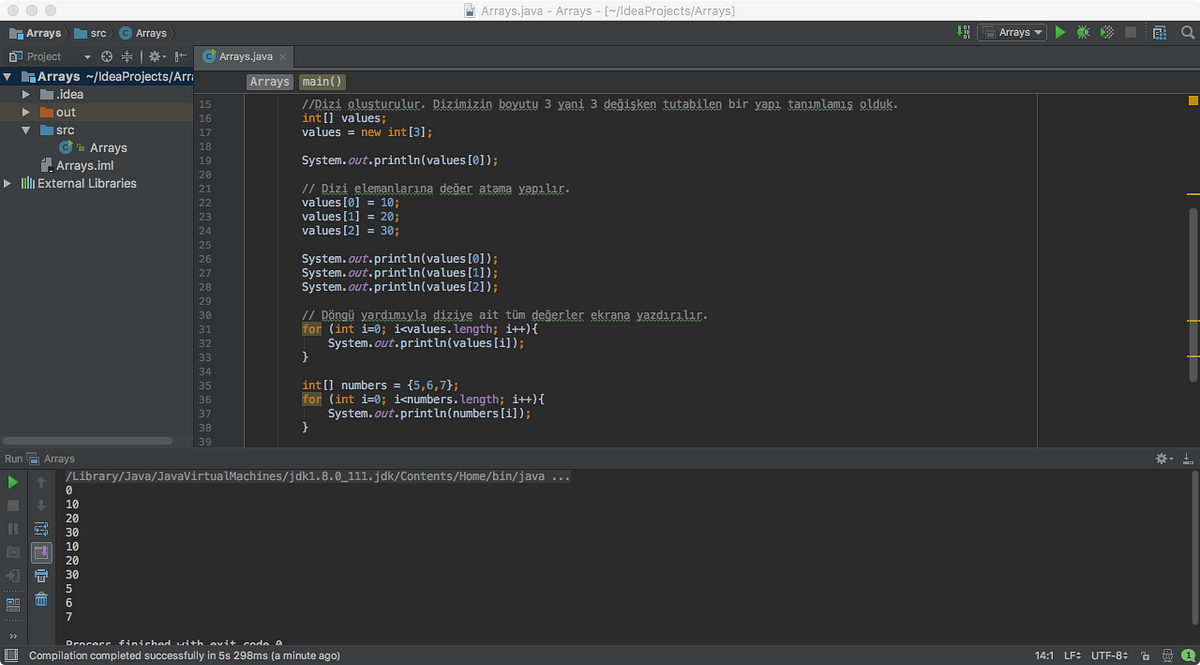Open the inspections Hector icon
This screenshot has height=665, width=1200.
point(1166,655)
